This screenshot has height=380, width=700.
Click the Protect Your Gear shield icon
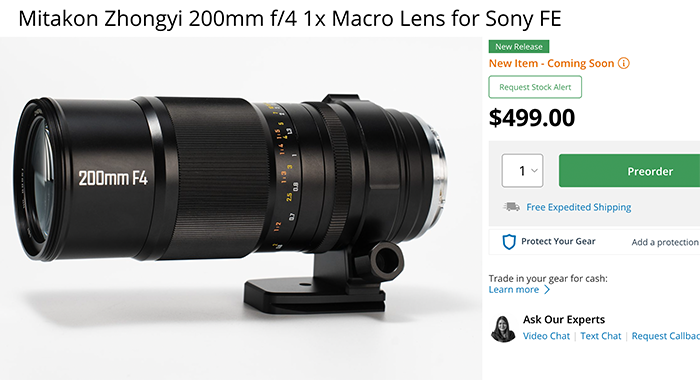(x=509, y=242)
